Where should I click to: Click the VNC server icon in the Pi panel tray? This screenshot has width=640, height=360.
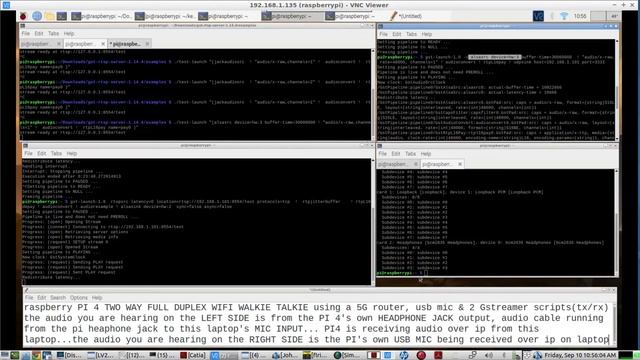(538, 16)
